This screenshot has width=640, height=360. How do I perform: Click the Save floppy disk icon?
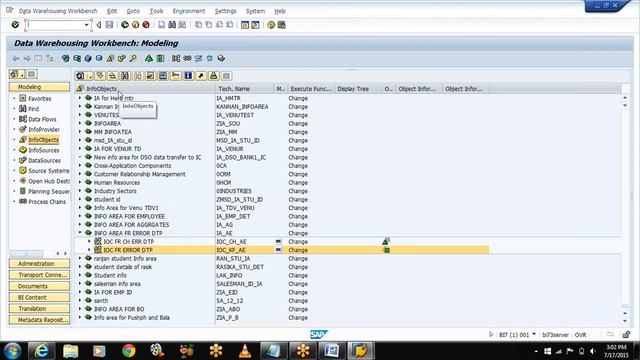point(109,25)
